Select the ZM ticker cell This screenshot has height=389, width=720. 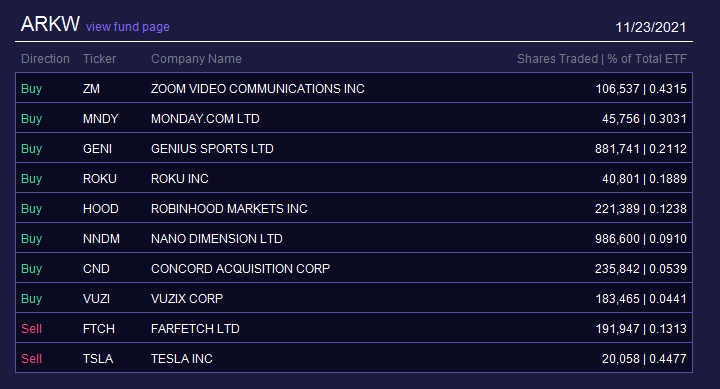[x=91, y=89]
